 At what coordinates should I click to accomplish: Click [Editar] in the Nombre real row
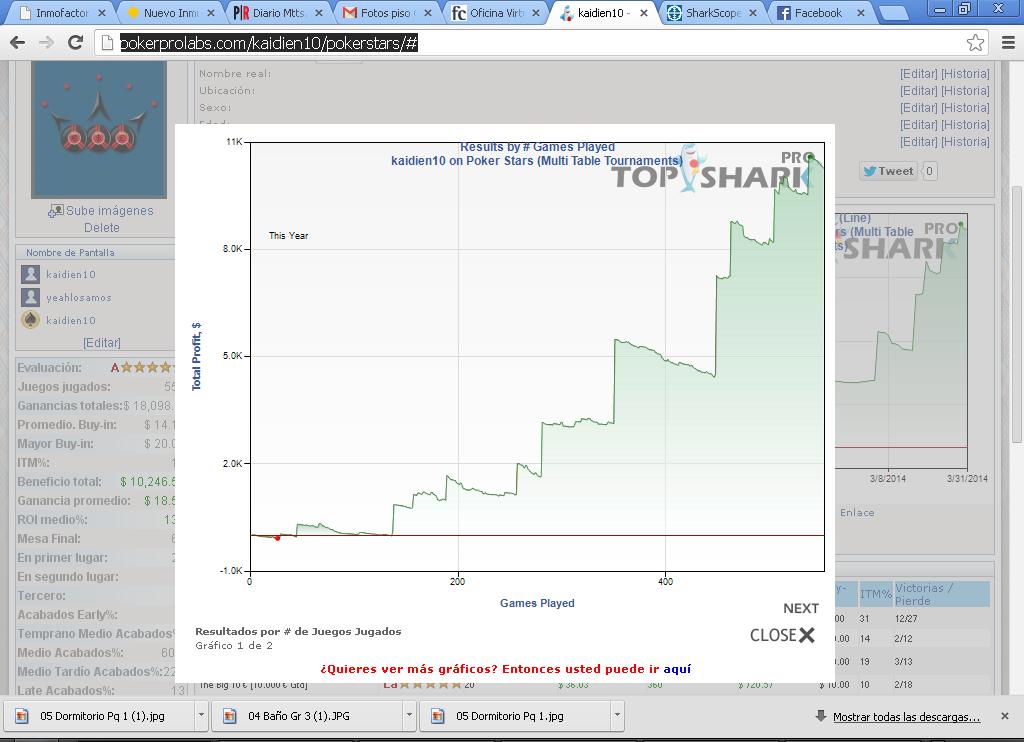pyautogui.click(x=919, y=74)
